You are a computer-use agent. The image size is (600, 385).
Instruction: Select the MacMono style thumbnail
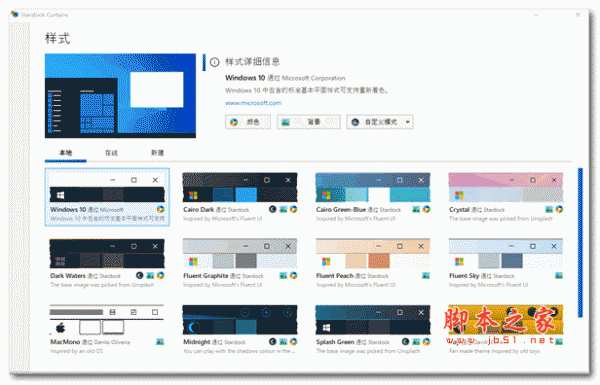[107, 320]
